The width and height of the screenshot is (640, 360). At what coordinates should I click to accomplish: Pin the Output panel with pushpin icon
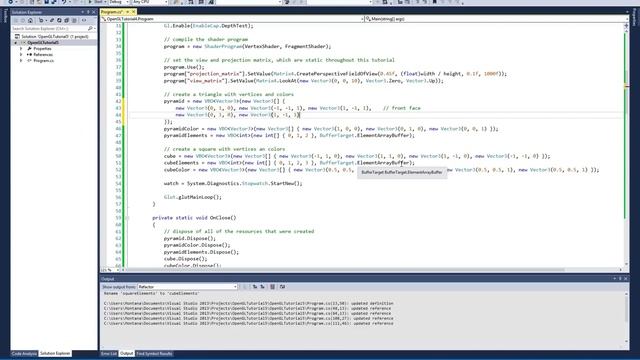(x=620, y=279)
